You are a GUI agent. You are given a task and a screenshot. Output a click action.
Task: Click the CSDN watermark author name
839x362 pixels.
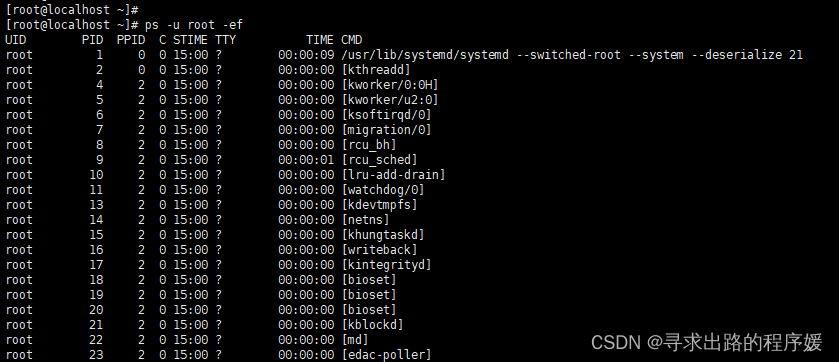tap(742, 342)
